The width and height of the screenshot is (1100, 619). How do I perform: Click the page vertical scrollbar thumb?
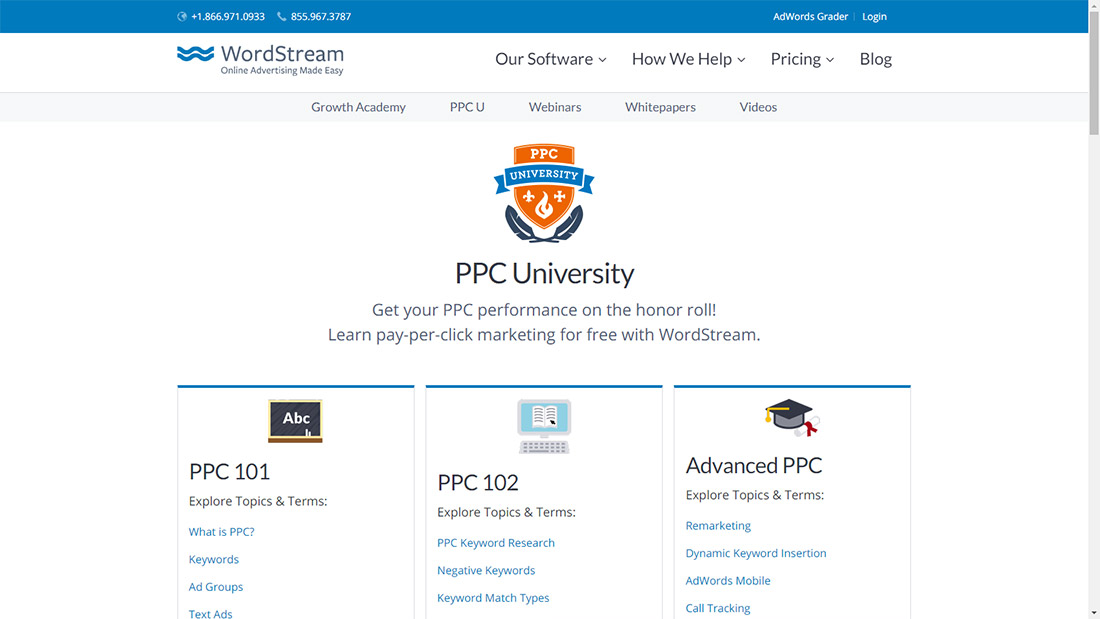[x=1094, y=72]
